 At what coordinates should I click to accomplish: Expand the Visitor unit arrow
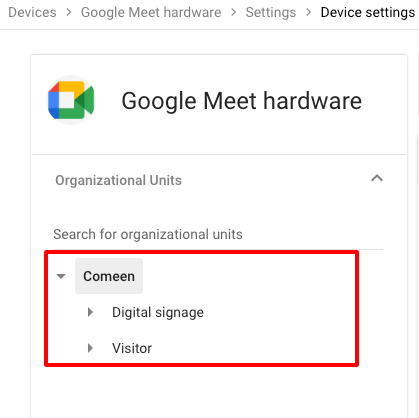(90, 348)
